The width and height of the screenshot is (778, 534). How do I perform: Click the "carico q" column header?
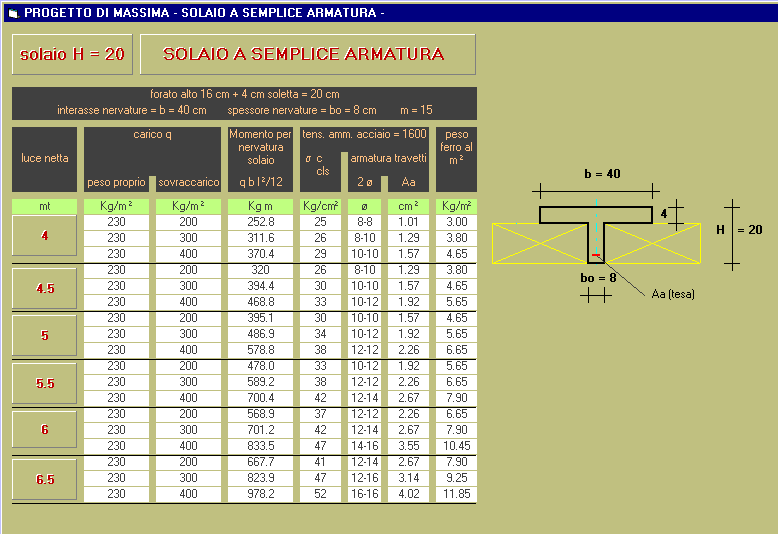(152, 135)
